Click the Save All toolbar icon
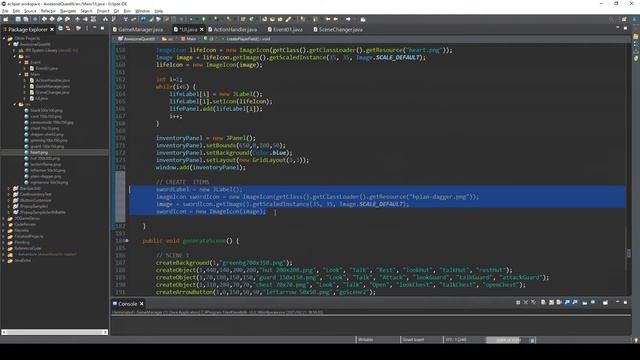This screenshot has height=360, width=640. click(x=26, y=19)
